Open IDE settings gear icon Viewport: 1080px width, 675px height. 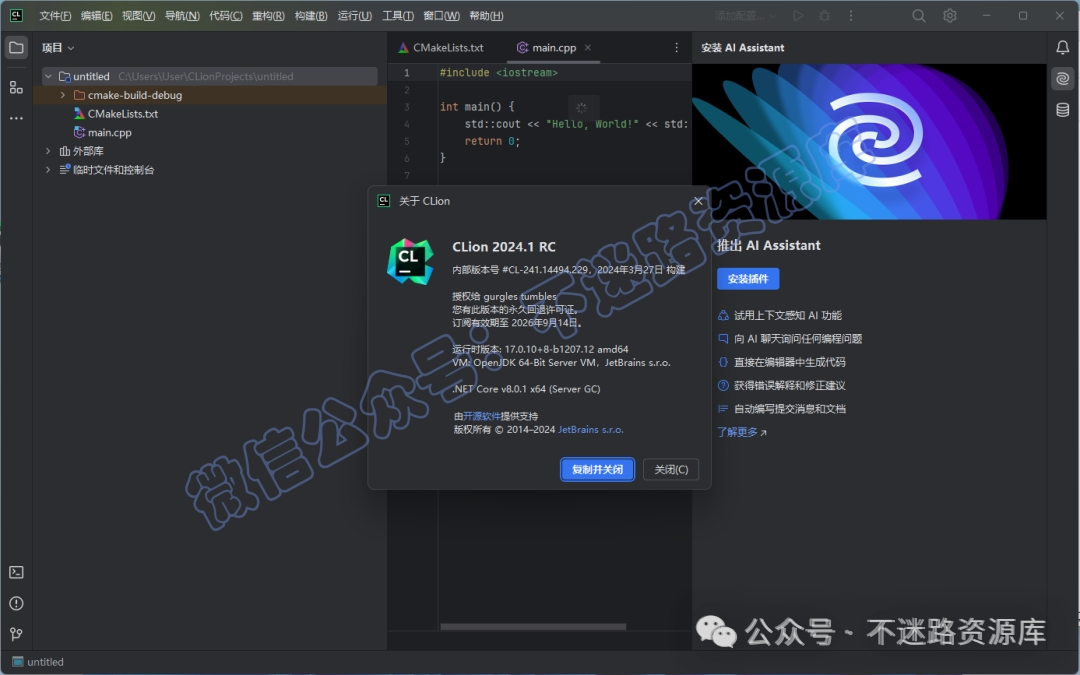[950, 15]
